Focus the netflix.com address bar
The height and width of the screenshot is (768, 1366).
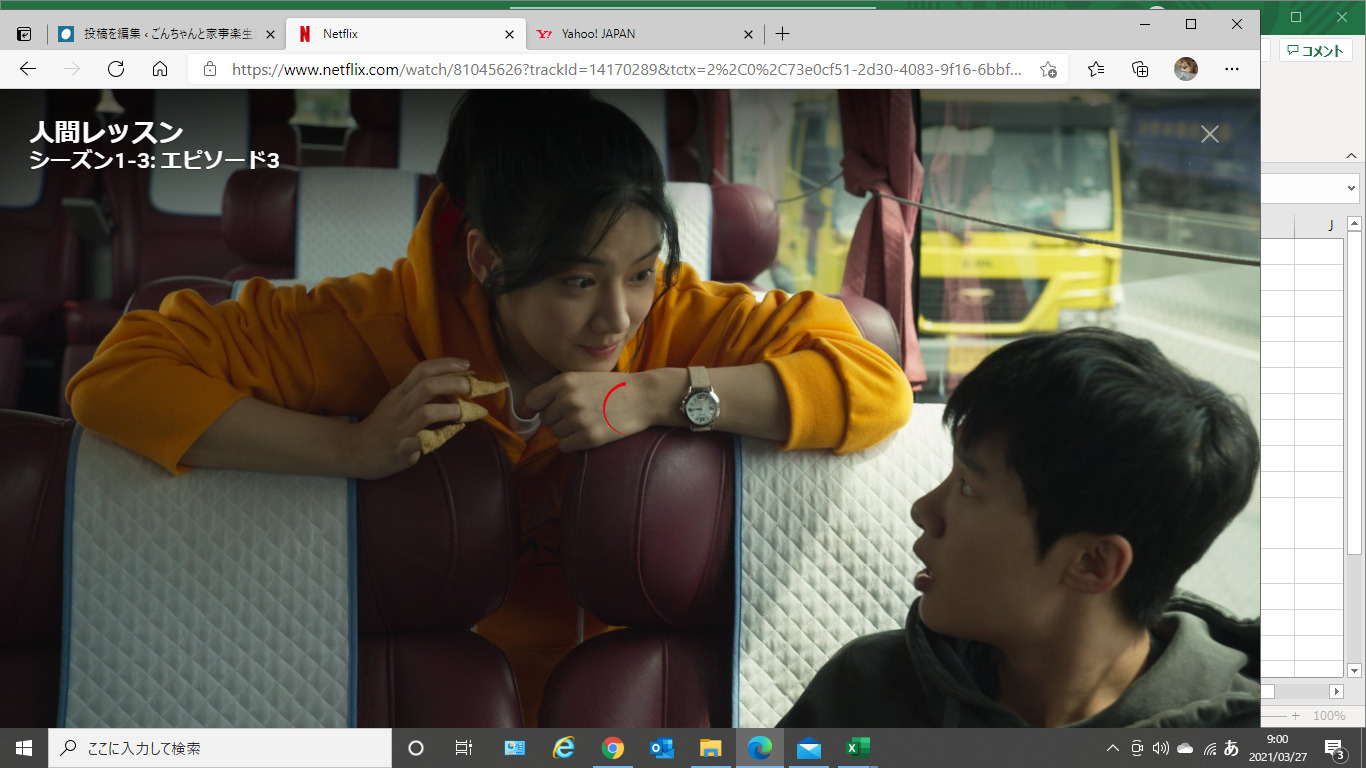626,69
